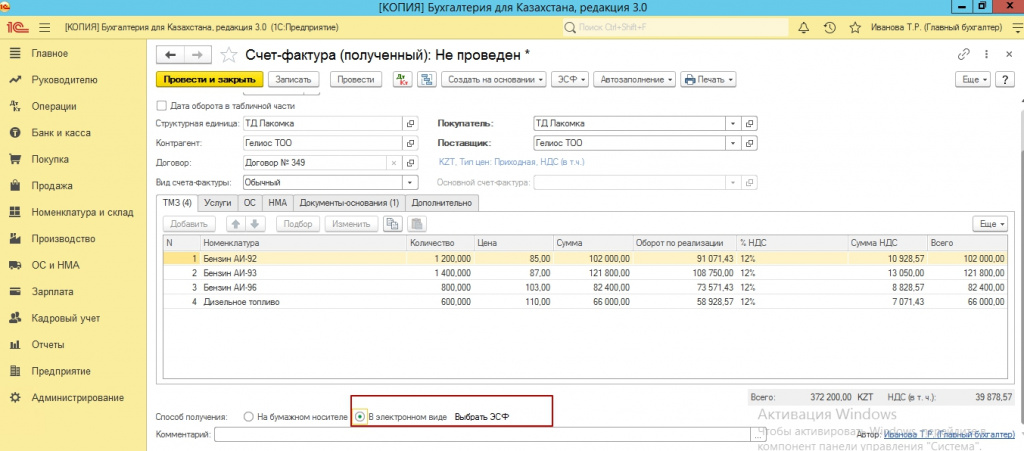The height and width of the screenshot is (451, 1024).
Task: Select the ТМЗ (4) tab
Action: [177, 203]
